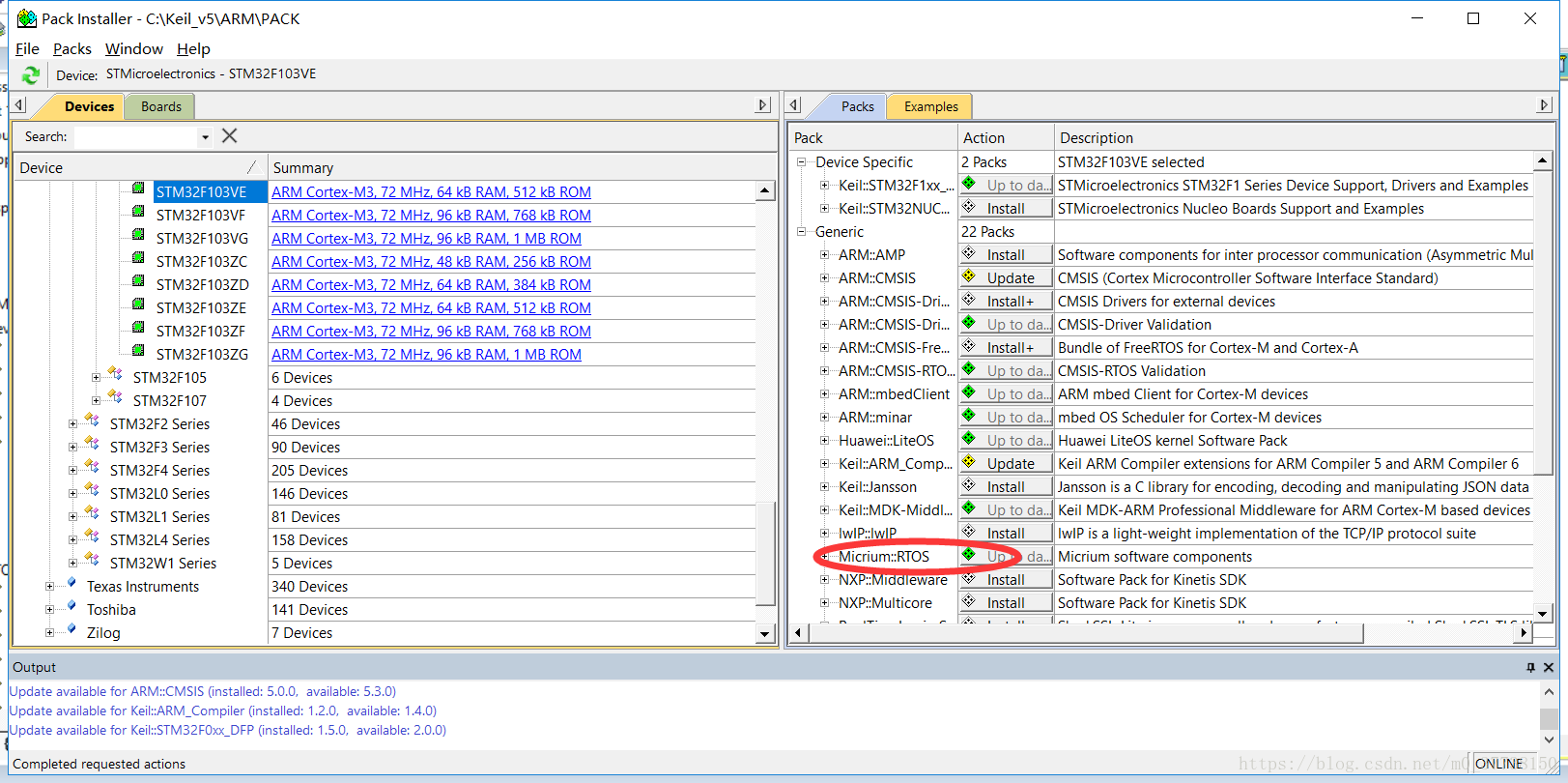Click the Zilog vendor icon
The width and height of the screenshot is (1568, 783).
tap(71, 629)
